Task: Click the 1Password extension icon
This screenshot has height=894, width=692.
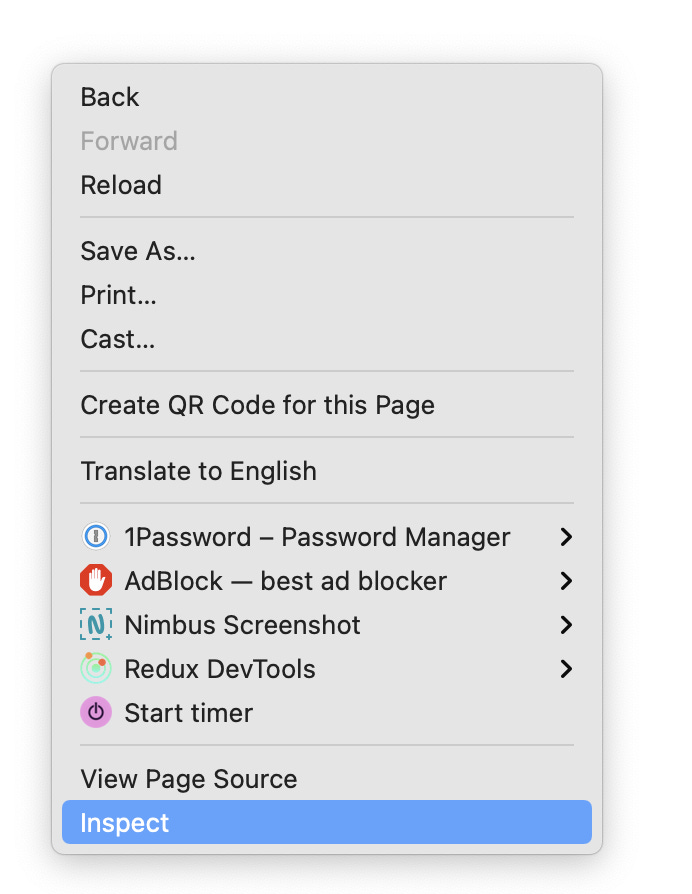Action: (x=94, y=537)
